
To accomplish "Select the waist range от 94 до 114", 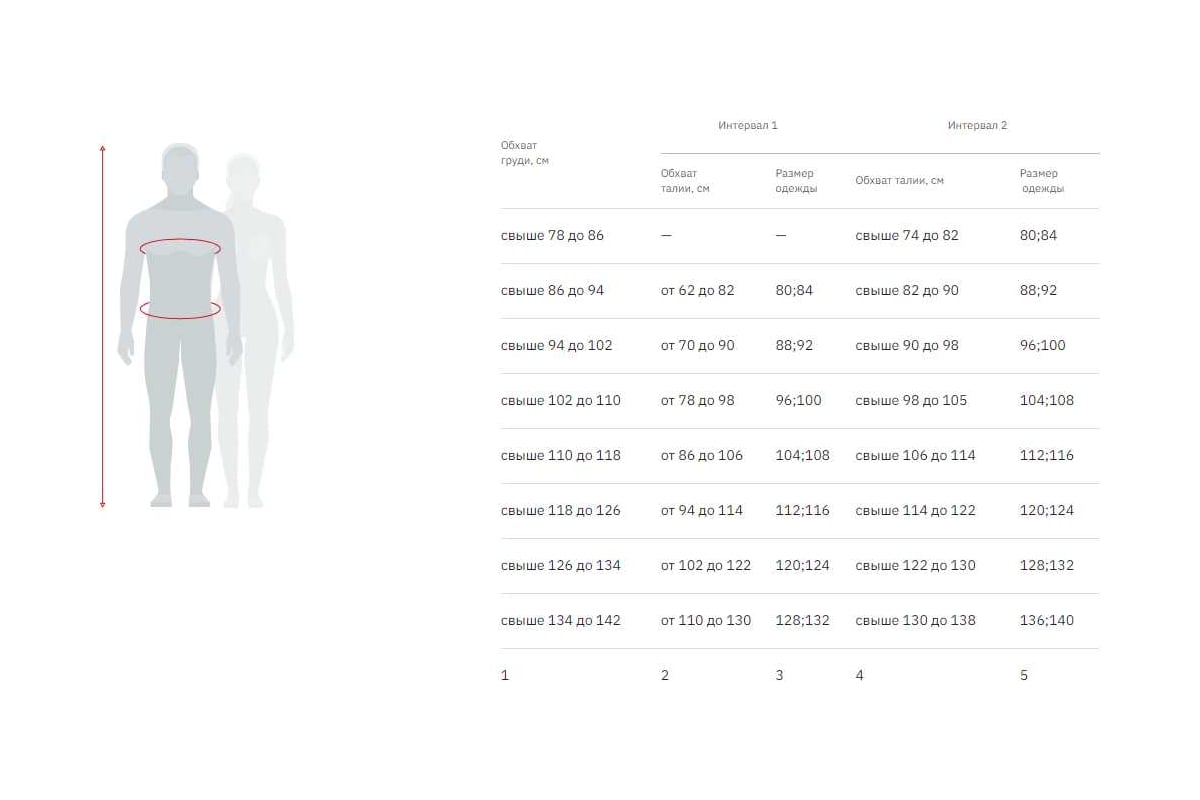I will [x=701, y=511].
